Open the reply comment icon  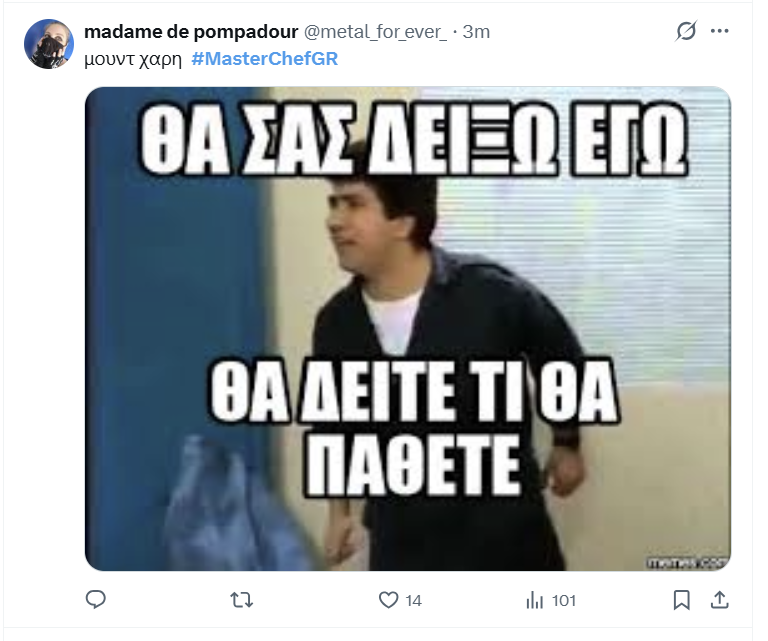(96, 599)
